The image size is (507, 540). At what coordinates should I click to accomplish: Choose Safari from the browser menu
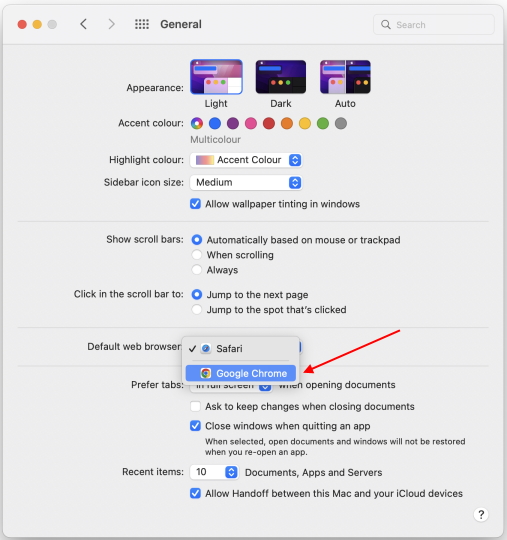241,349
